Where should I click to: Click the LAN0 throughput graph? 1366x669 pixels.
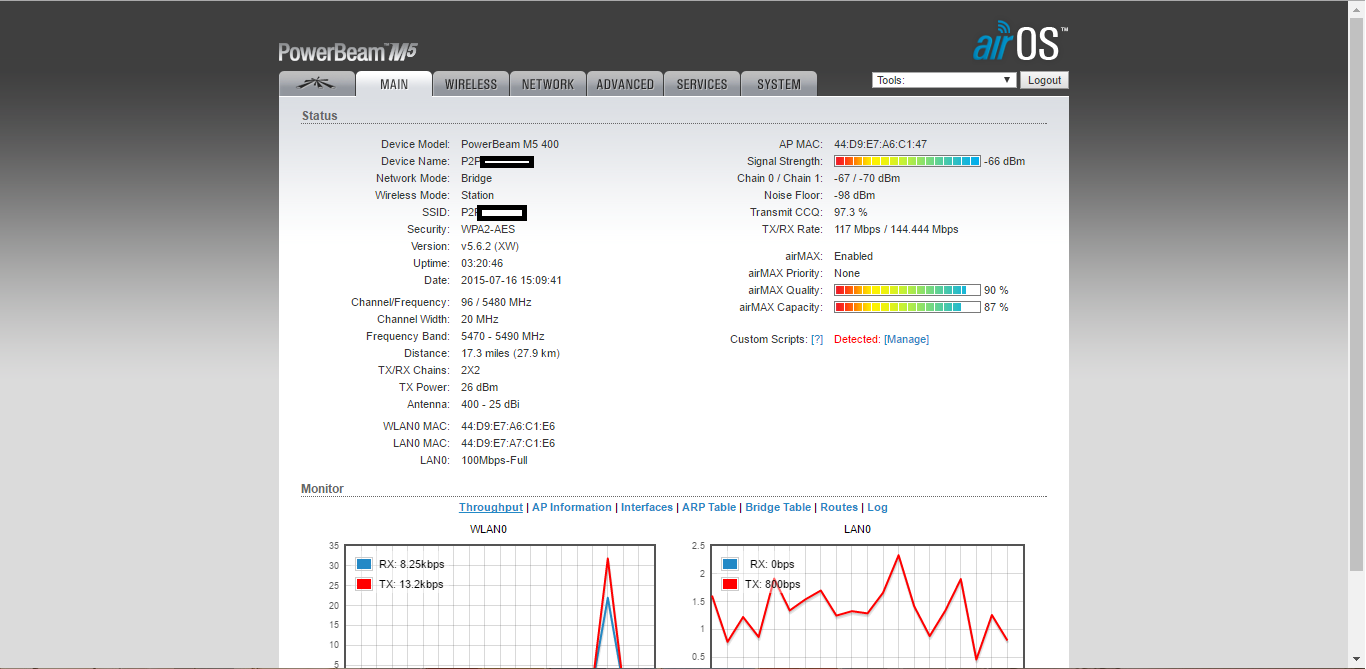tap(867, 606)
